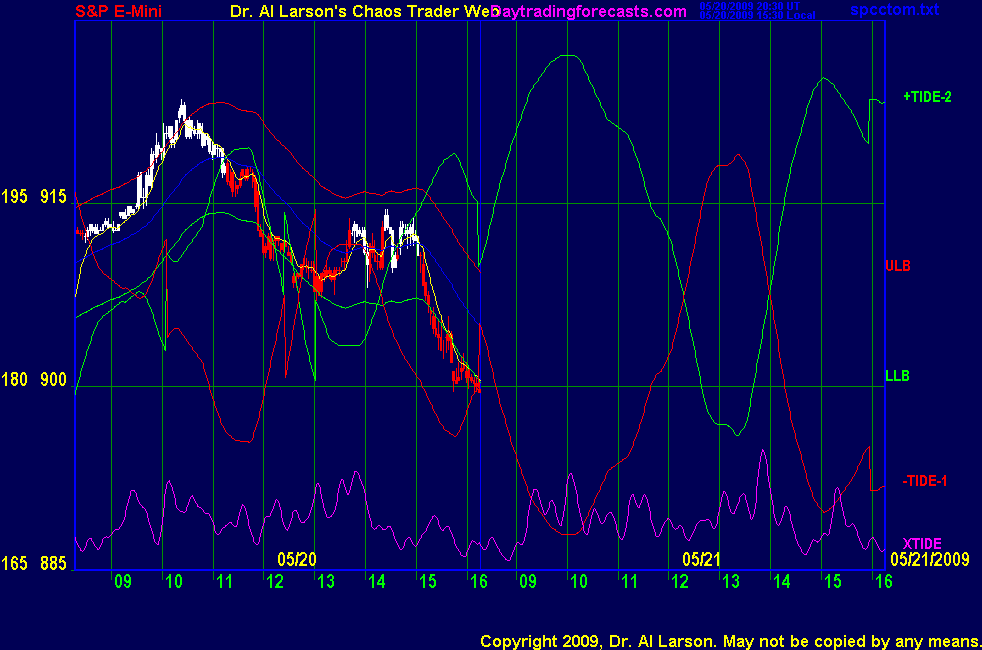
Task: Select the red ULB legend label
Action: pyautogui.click(x=897, y=266)
